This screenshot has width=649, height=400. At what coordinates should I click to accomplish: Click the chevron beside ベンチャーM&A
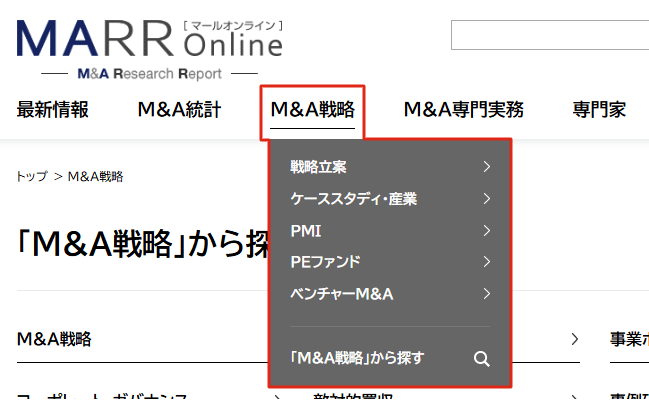click(487, 294)
